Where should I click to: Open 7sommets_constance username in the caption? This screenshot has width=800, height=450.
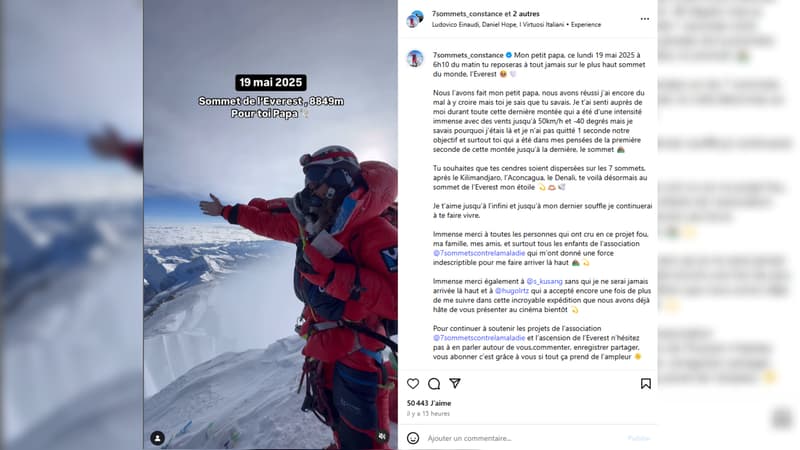pos(468,55)
